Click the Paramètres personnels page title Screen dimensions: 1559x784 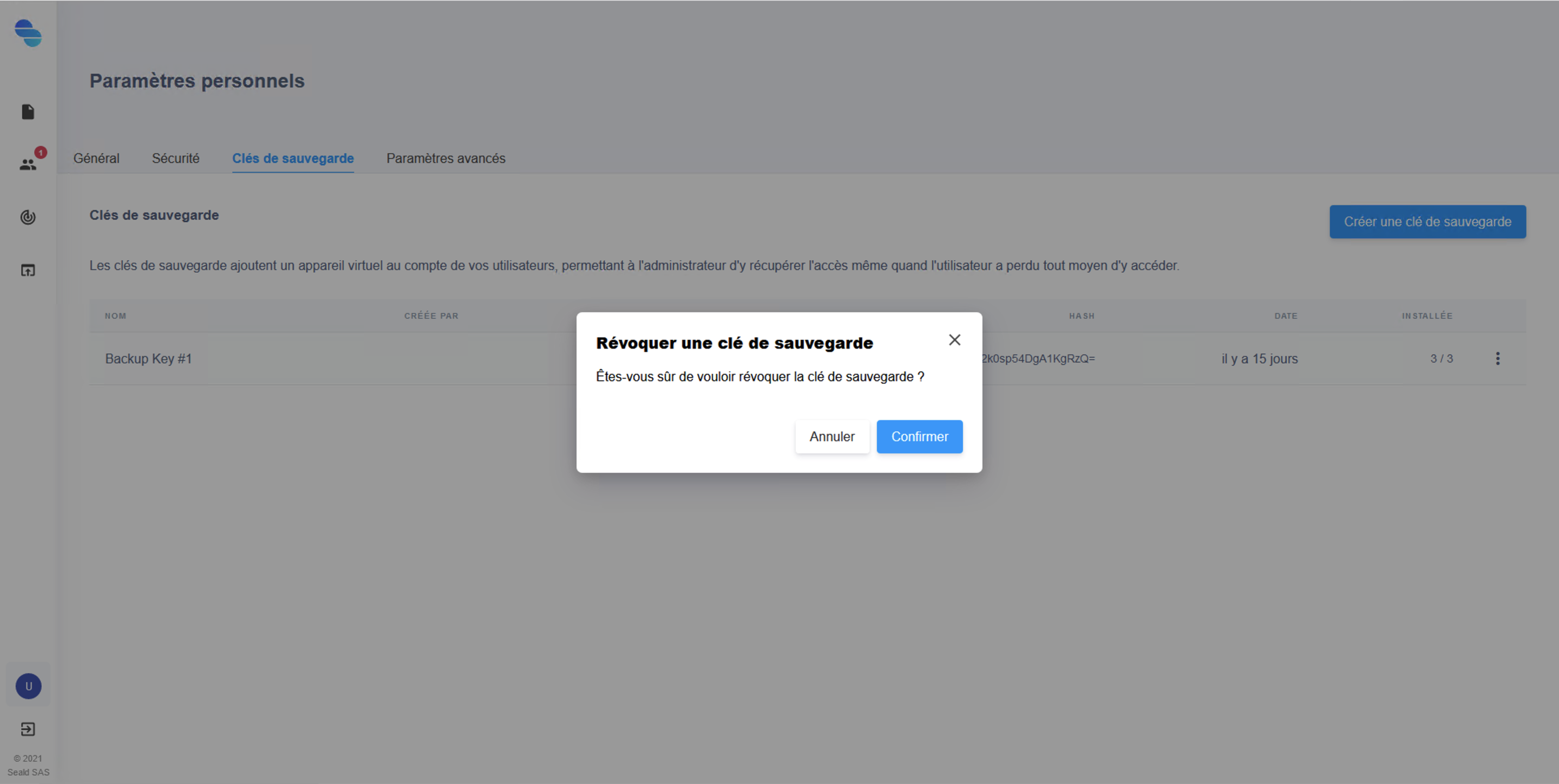(196, 81)
